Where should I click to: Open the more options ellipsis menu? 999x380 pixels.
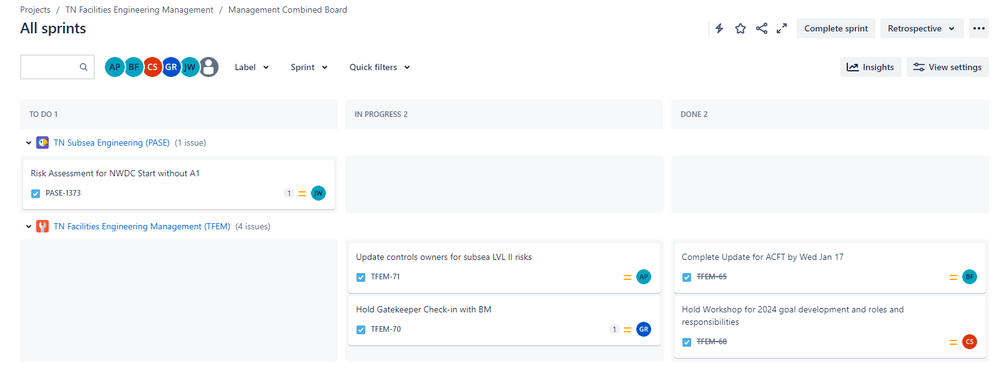pyautogui.click(x=979, y=28)
